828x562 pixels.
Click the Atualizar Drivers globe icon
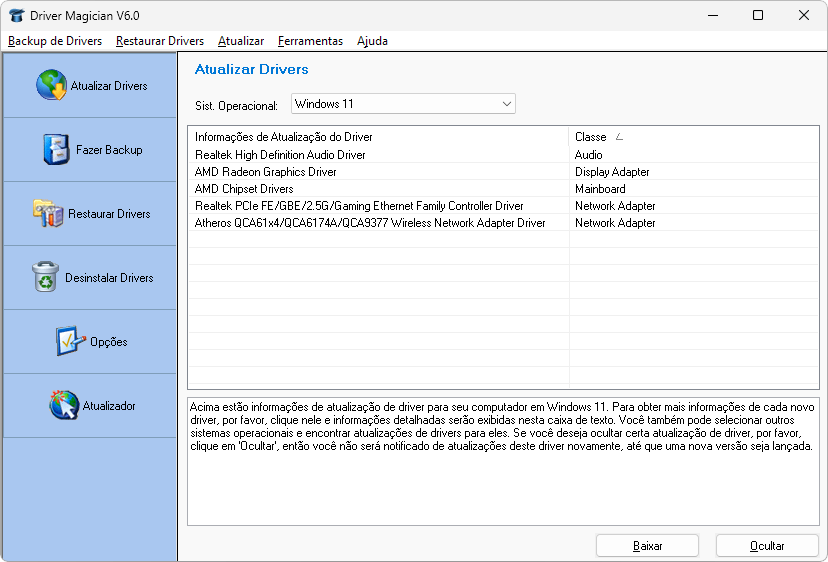point(51,86)
